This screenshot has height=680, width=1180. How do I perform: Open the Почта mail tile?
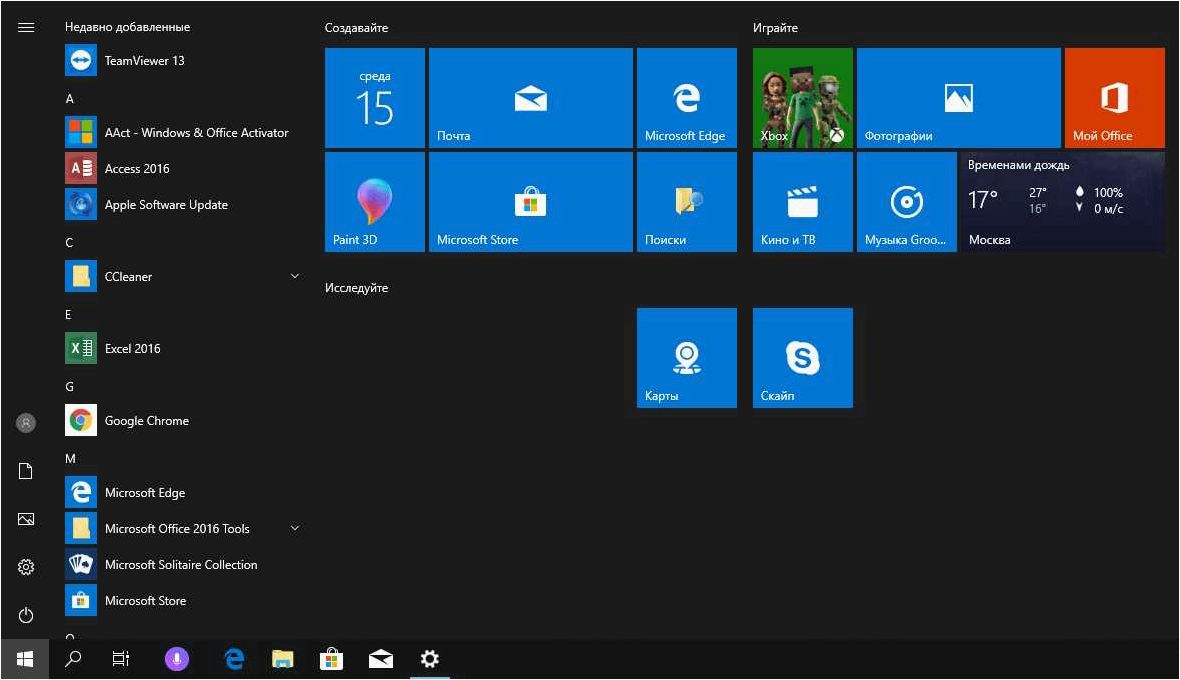(x=531, y=98)
